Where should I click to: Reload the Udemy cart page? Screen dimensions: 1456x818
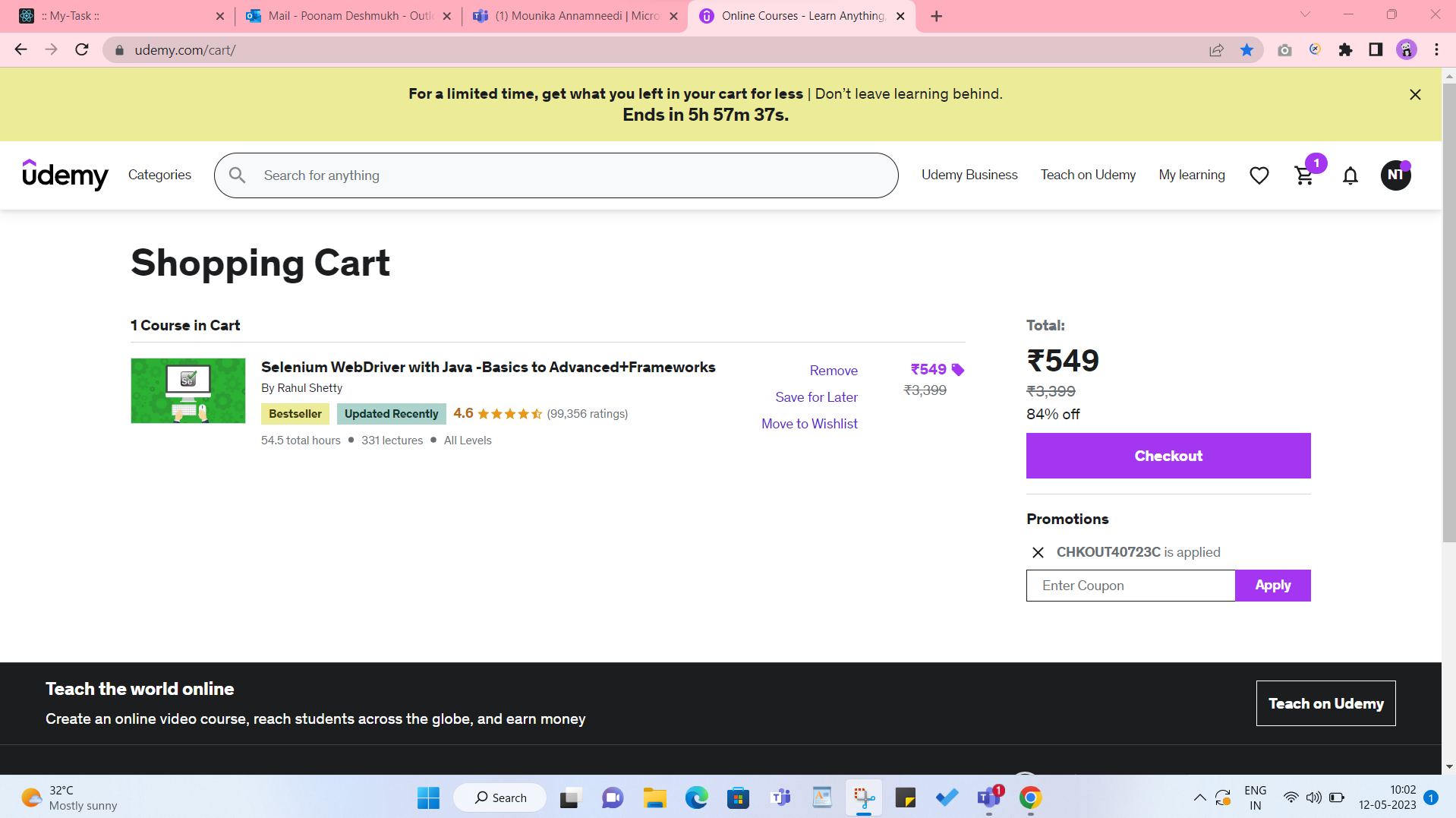coord(82,50)
